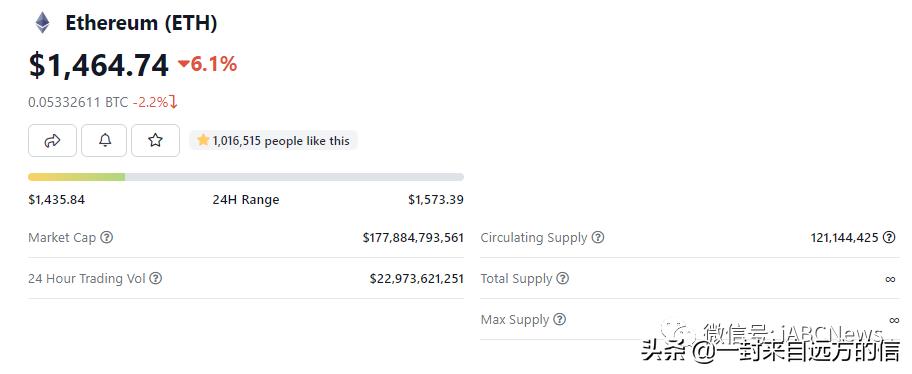The image size is (912, 374).
Task: Enable price alert bell icon
Action: (x=105, y=140)
